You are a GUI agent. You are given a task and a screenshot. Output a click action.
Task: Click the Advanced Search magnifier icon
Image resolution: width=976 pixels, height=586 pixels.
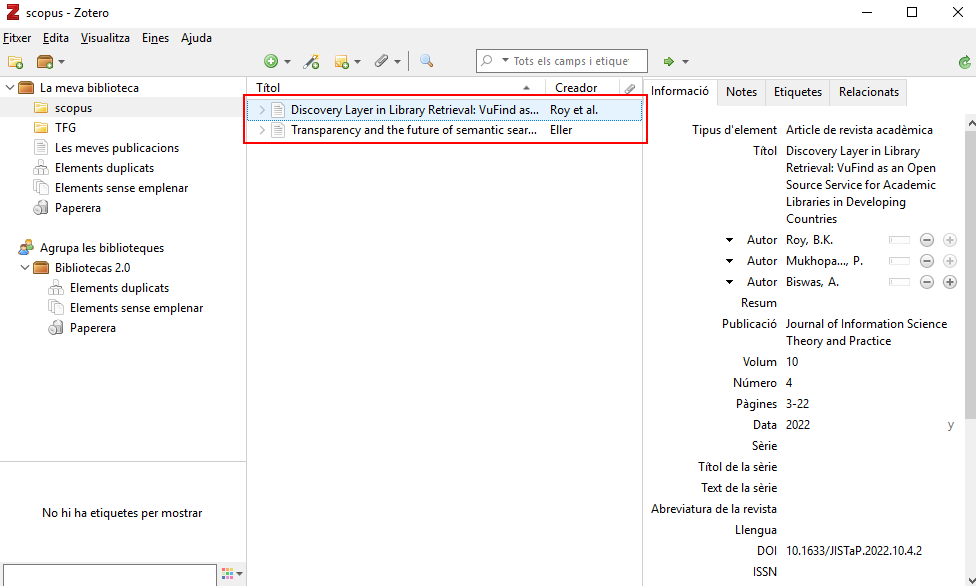coord(426,60)
